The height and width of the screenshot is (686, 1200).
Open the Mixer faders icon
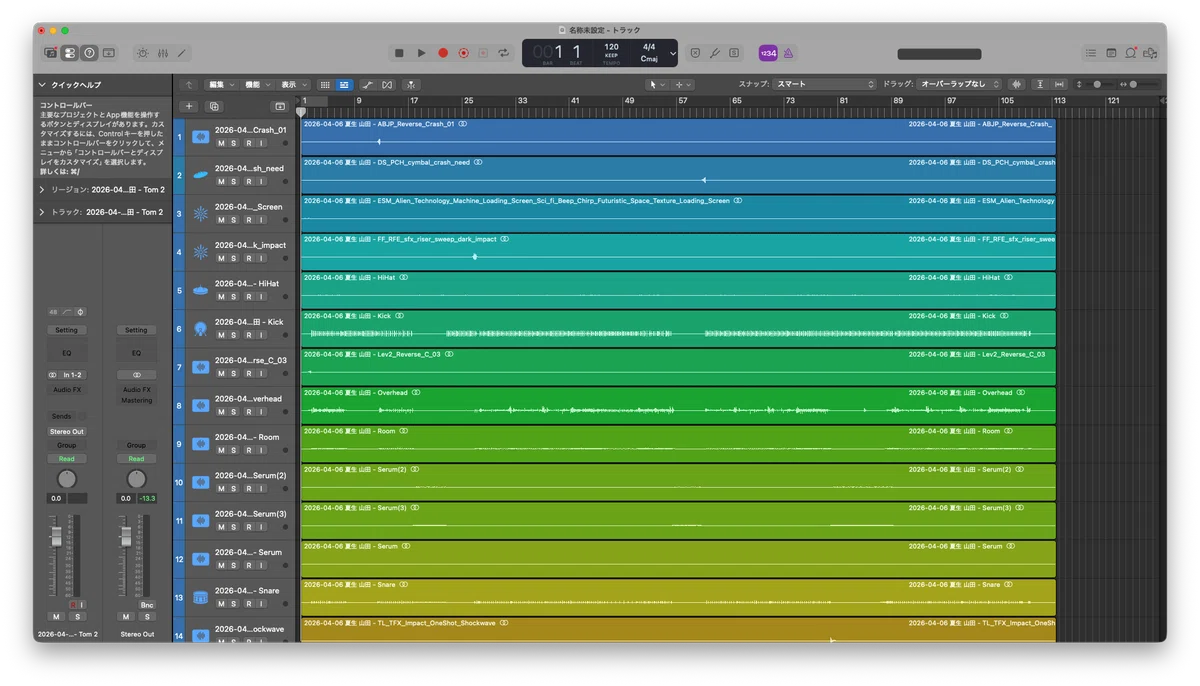[x=162, y=53]
